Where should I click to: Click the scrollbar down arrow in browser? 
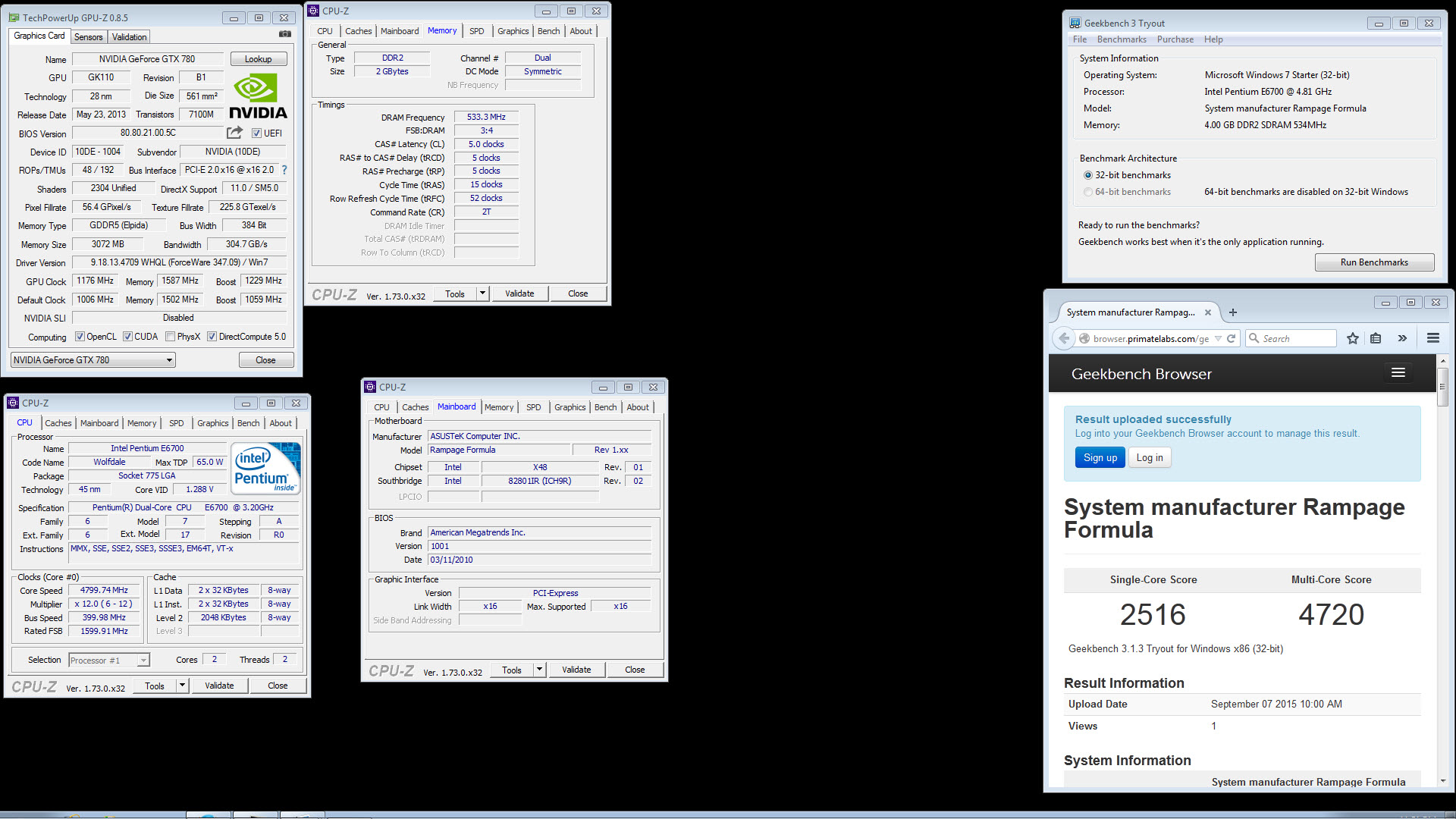tap(1442, 781)
